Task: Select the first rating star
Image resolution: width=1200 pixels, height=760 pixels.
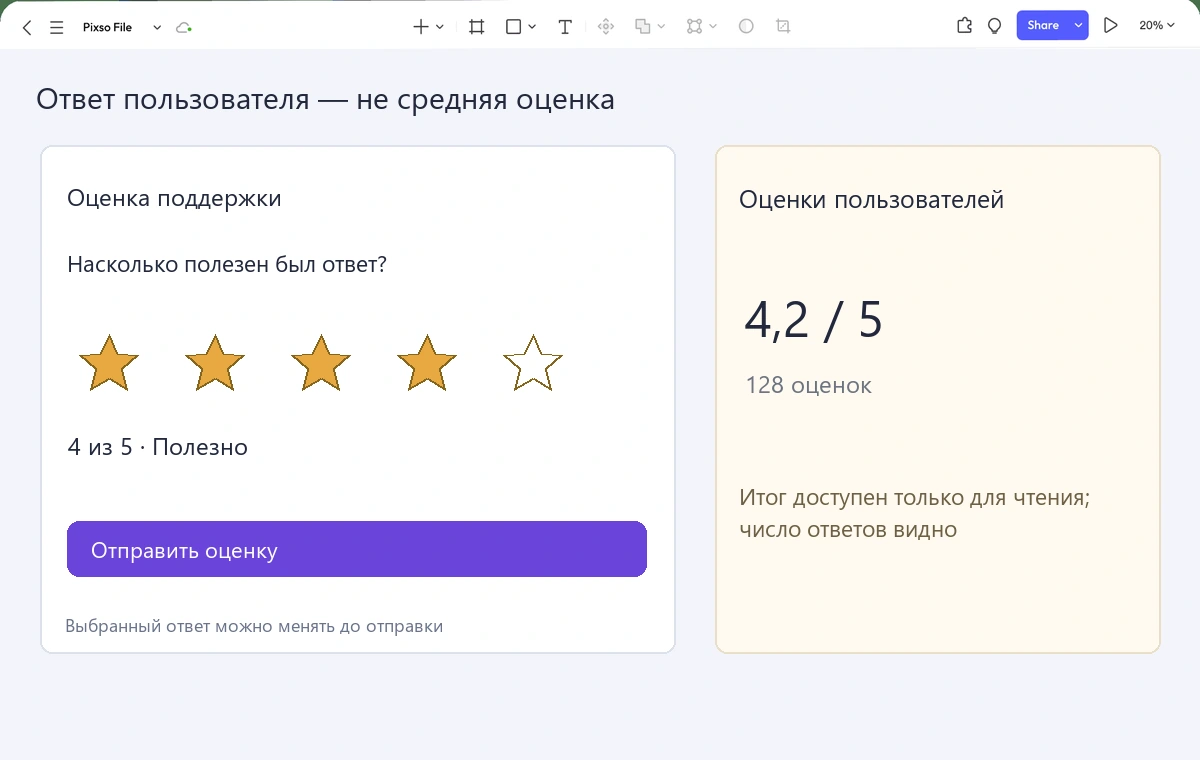Action: 108,363
